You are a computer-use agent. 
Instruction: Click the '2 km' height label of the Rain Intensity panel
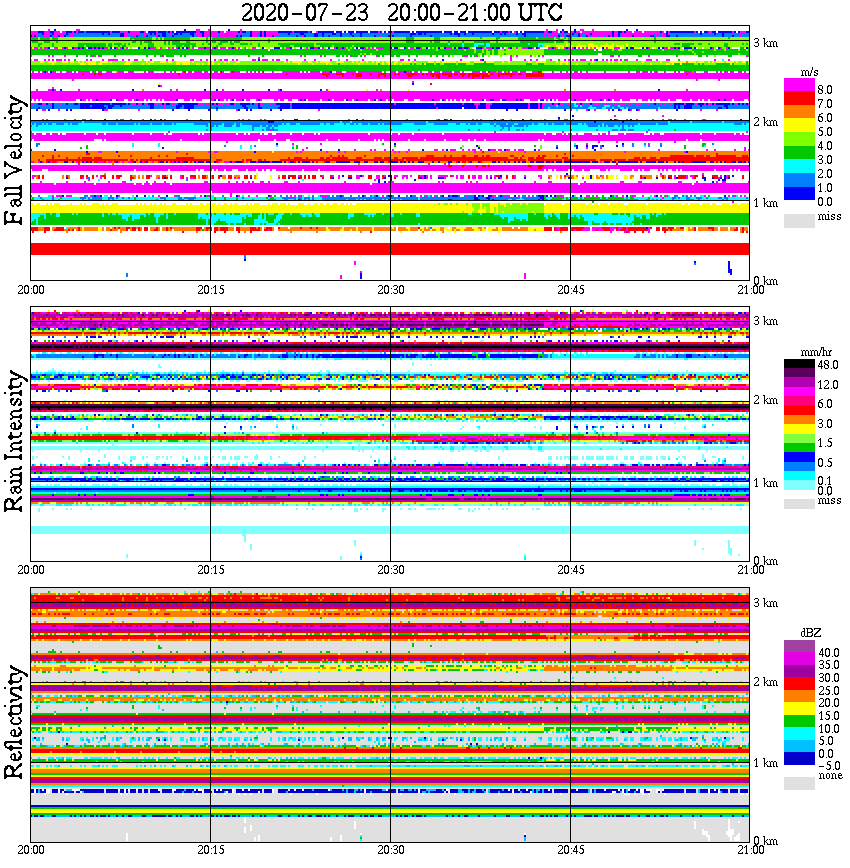[x=766, y=400]
